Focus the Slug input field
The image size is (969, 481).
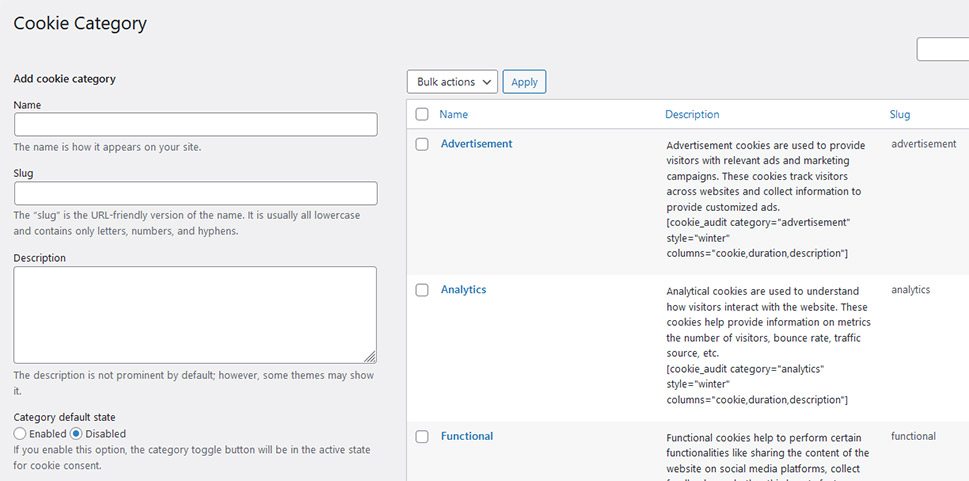click(195, 193)
